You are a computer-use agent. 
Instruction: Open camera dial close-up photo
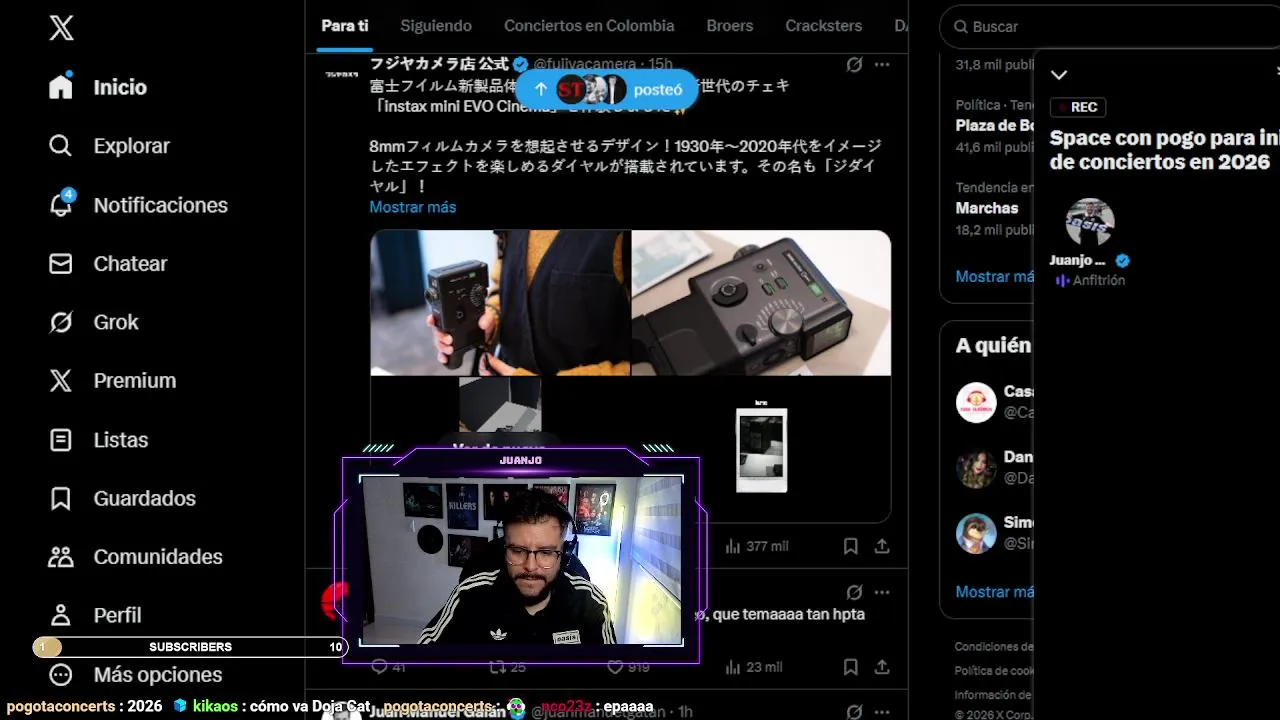(761, 302)
